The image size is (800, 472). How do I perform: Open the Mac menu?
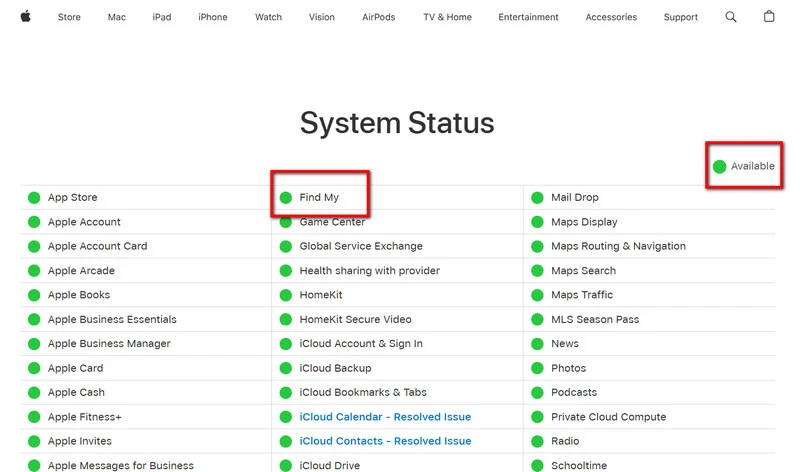pos(116,17)
